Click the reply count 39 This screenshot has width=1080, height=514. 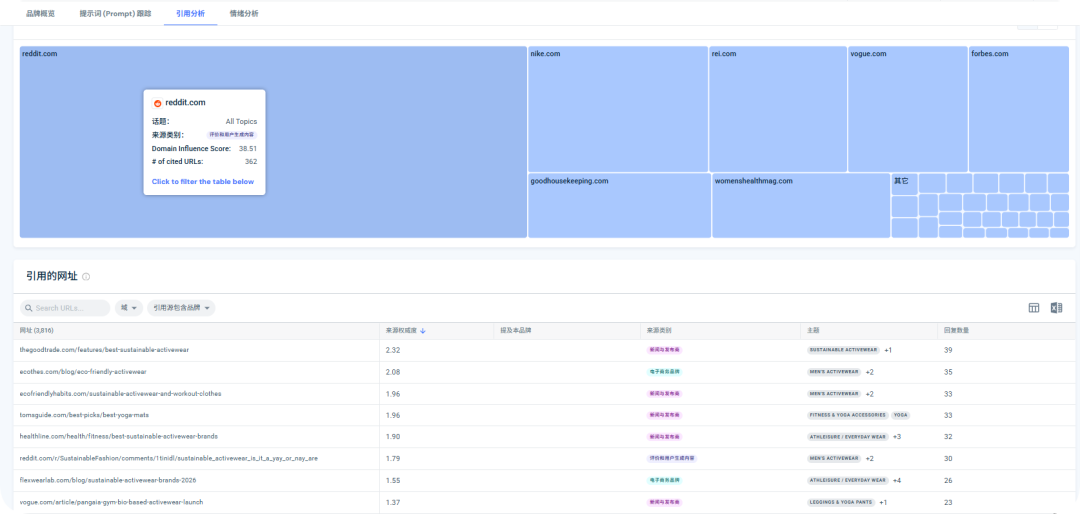[948, 350]
